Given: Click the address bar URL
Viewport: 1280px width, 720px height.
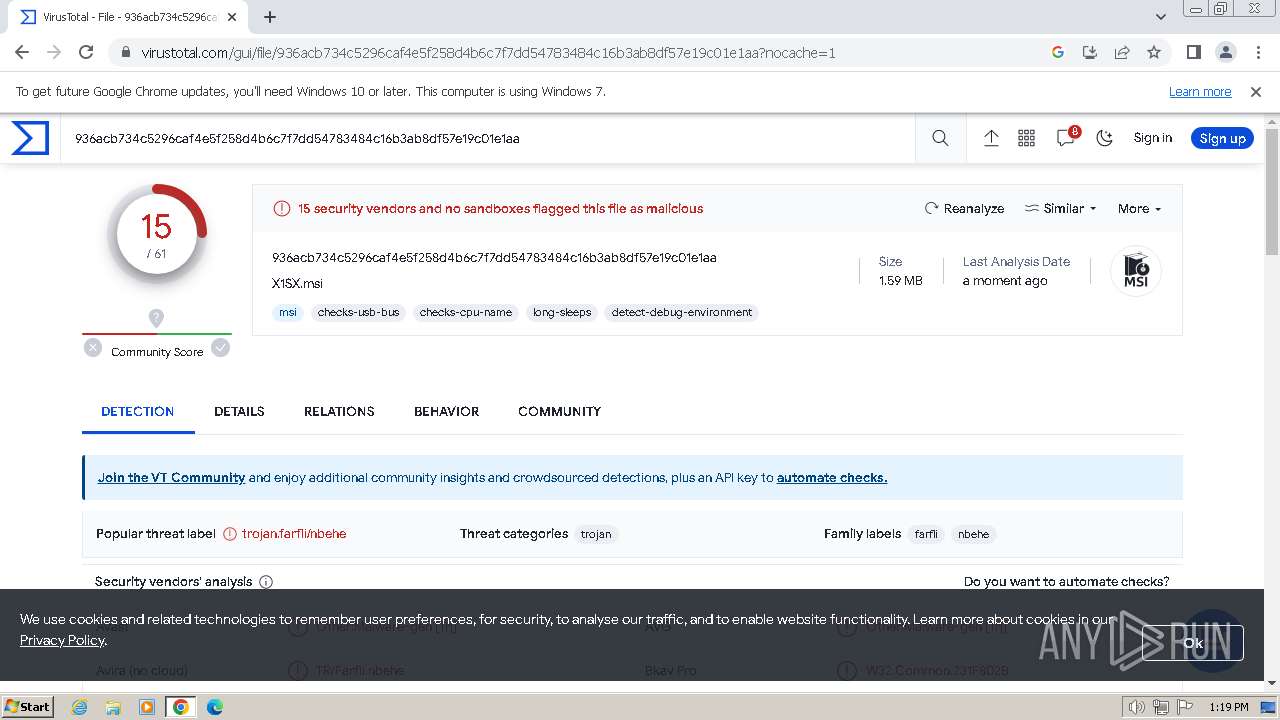Looking at the screenshot, I should pos(488,53).
